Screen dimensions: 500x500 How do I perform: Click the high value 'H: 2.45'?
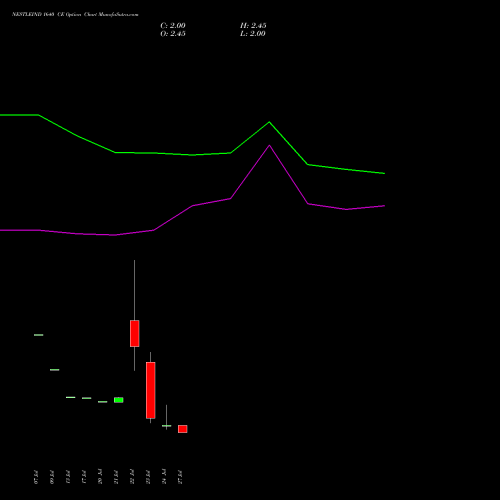coord(253,26)
